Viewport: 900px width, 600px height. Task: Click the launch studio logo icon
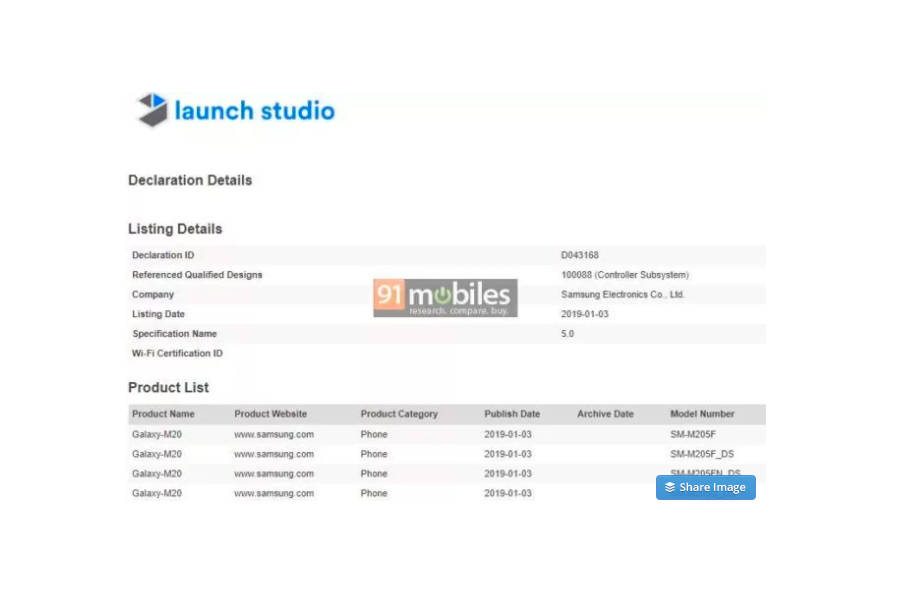(152, 110)
